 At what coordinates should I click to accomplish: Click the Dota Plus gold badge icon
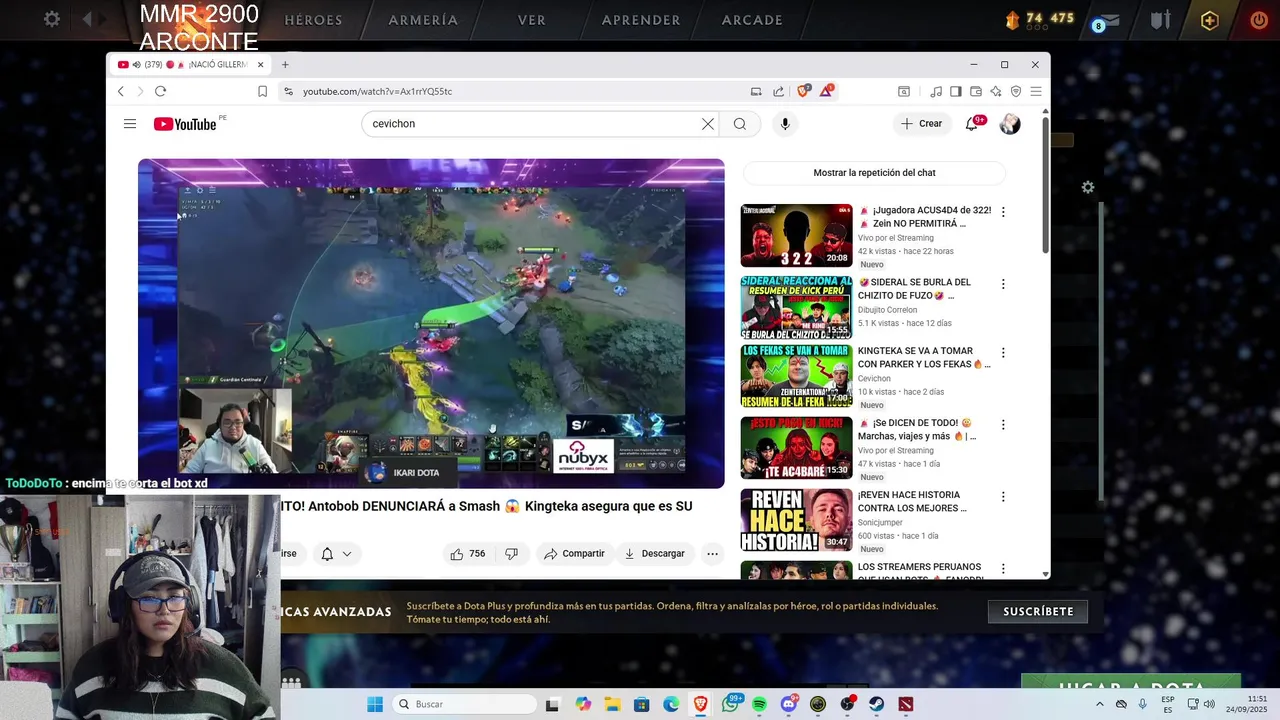[x=1209, y=20]
